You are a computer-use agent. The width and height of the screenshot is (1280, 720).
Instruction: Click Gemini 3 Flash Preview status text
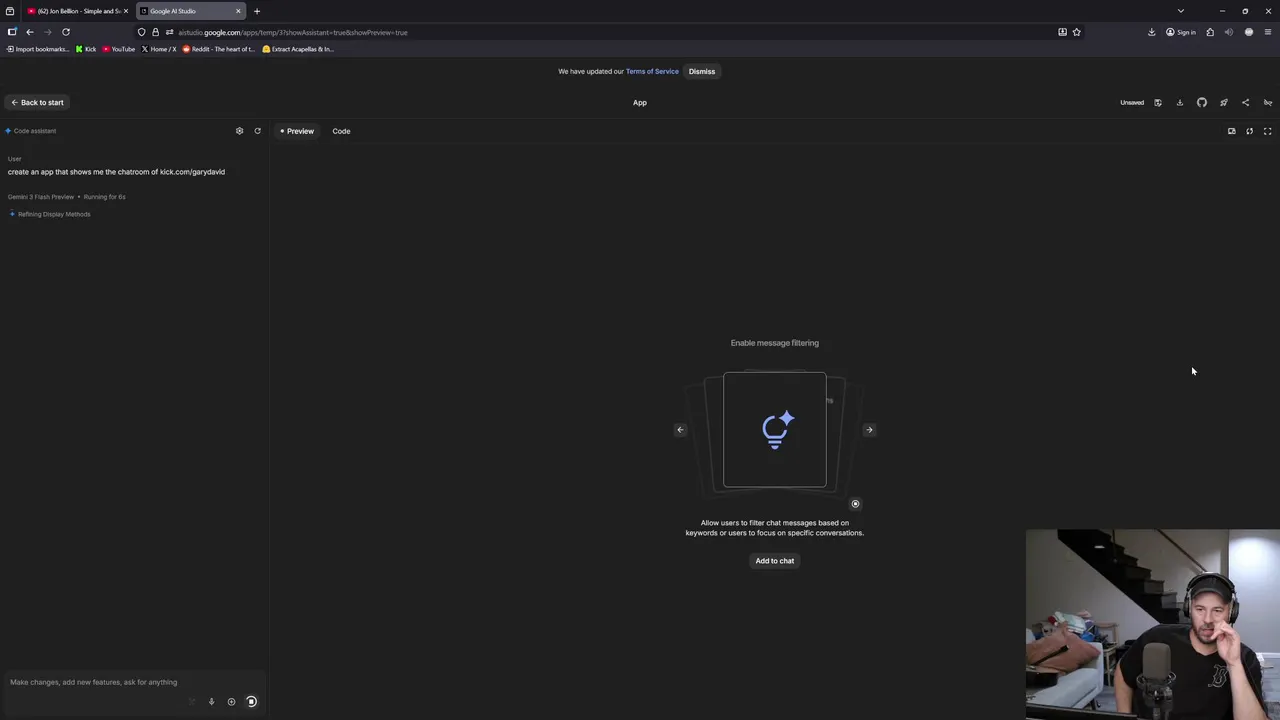(x=41, y=197)
